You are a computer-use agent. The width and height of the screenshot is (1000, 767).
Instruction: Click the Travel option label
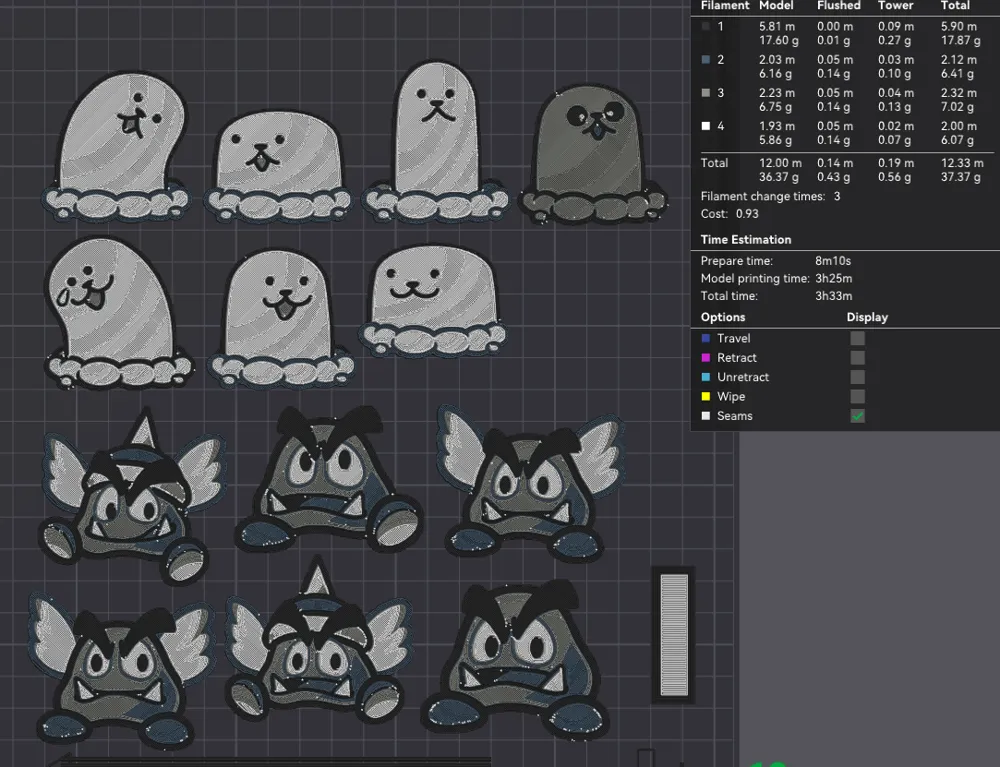click(x=733, y=339)
